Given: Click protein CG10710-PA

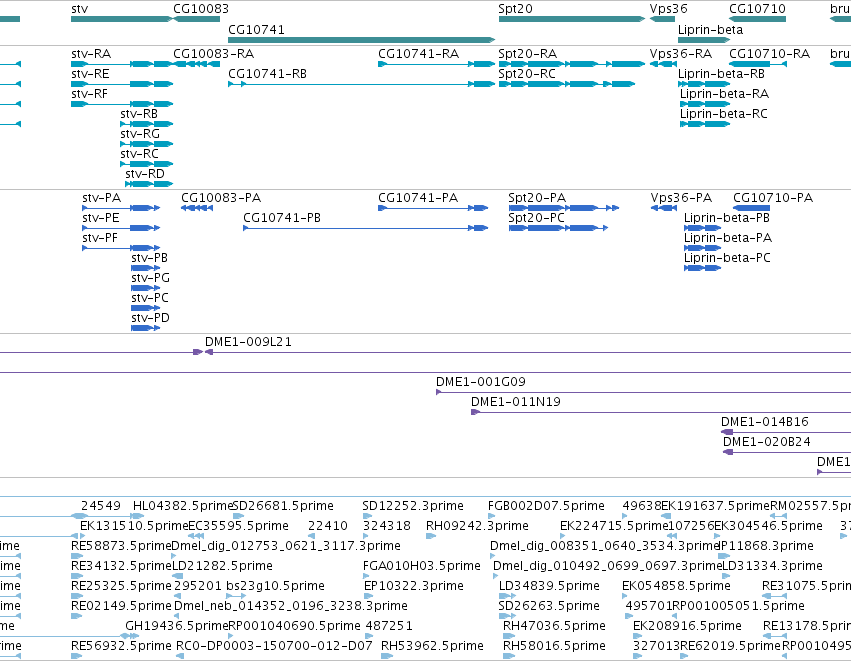Looking at the screenshot, I should pyautogui.click(x=752, y=208).
